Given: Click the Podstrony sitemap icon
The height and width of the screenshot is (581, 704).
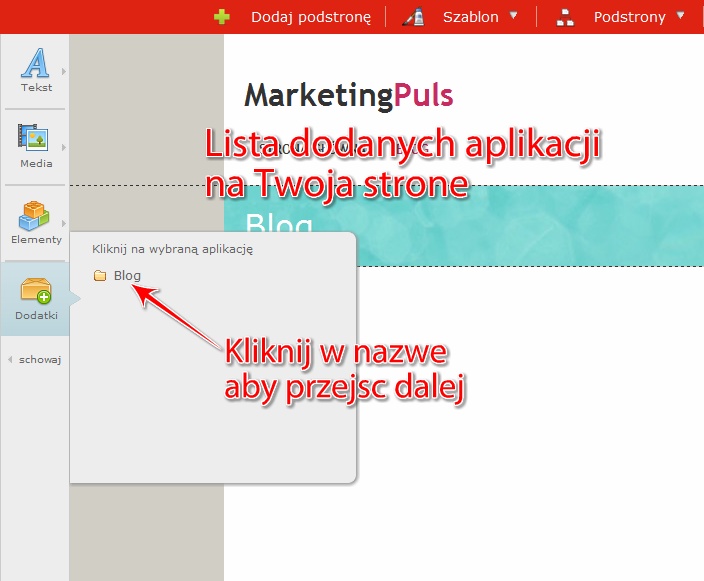Looking at the screenshot, I should click(566, 16).
